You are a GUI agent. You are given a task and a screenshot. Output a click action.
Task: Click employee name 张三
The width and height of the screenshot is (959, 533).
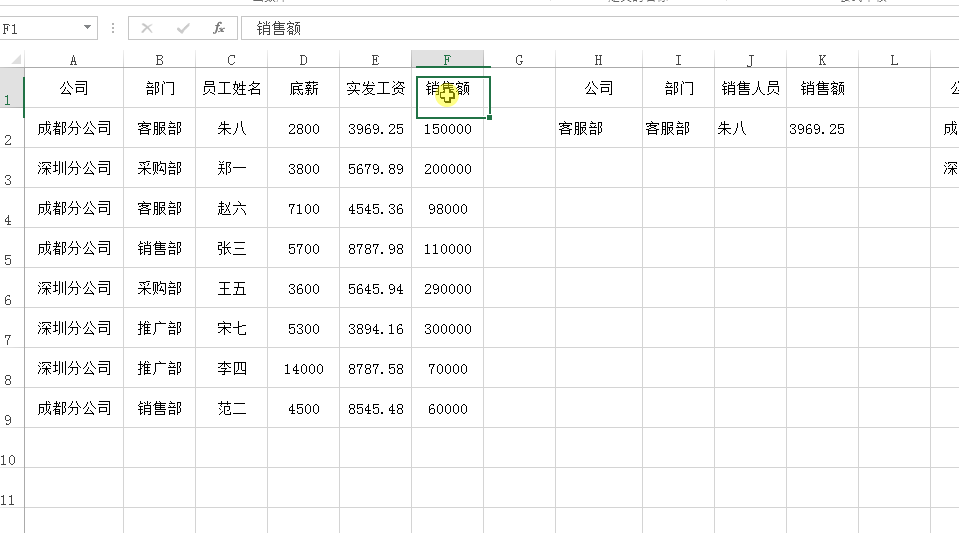point(231,248)
